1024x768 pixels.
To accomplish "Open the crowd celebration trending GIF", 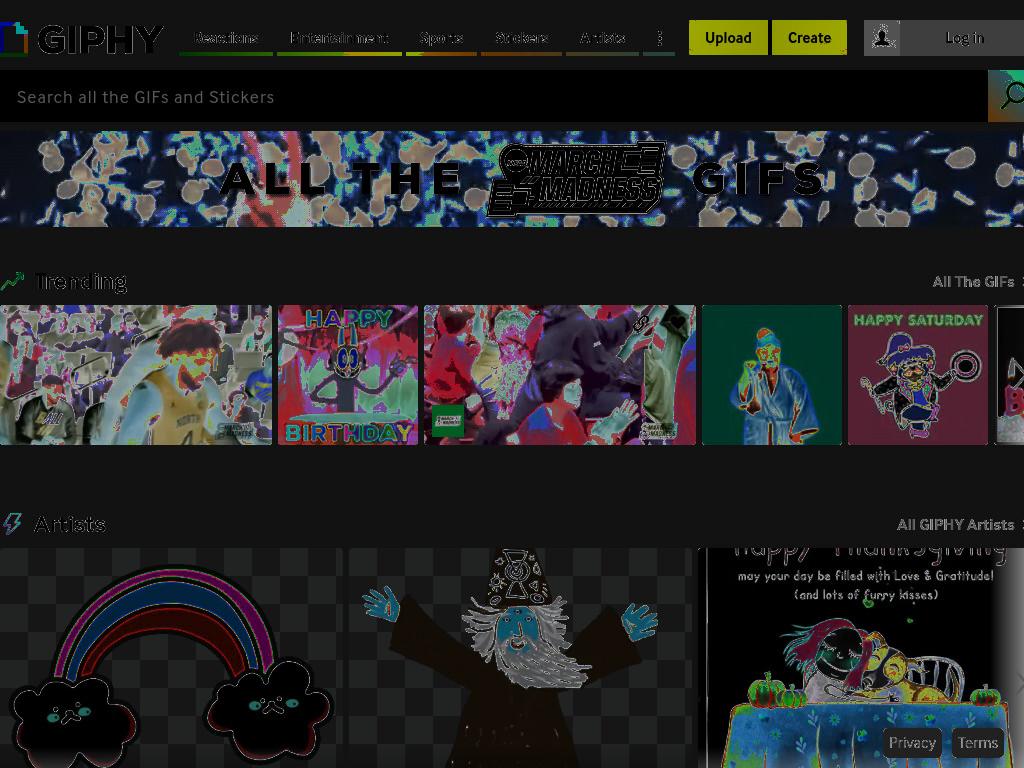I will (560, 375).
